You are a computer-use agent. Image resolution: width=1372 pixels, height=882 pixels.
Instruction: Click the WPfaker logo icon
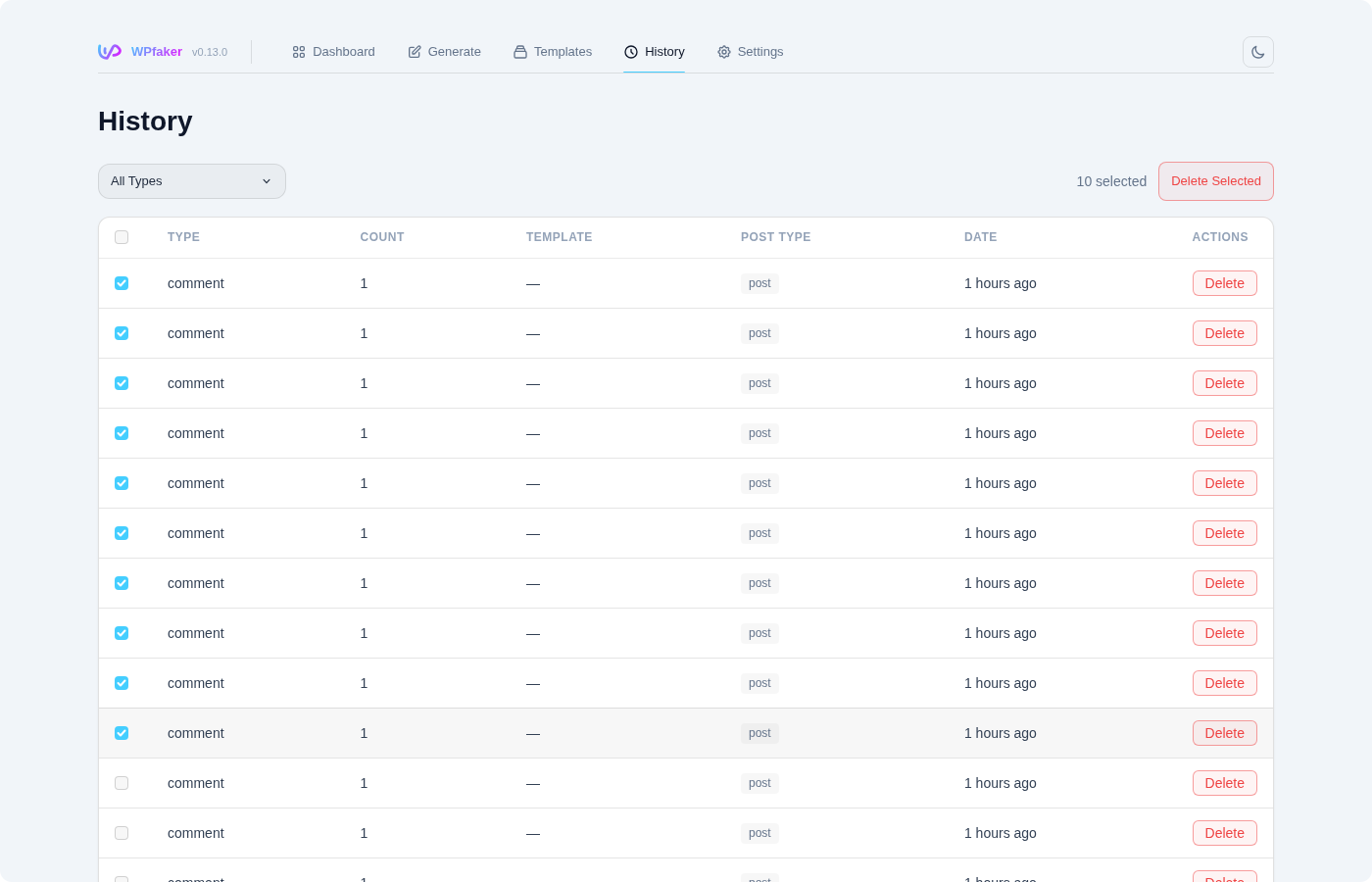pos(108,51)
